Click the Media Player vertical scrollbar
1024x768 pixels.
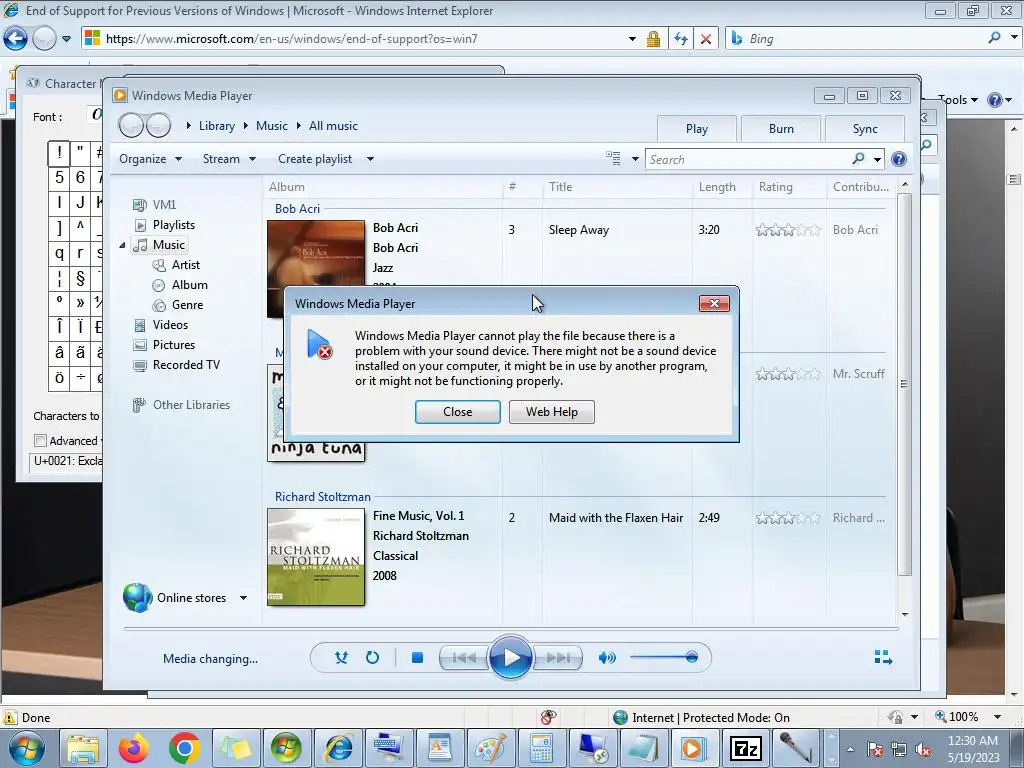click(x=904, y=384)
